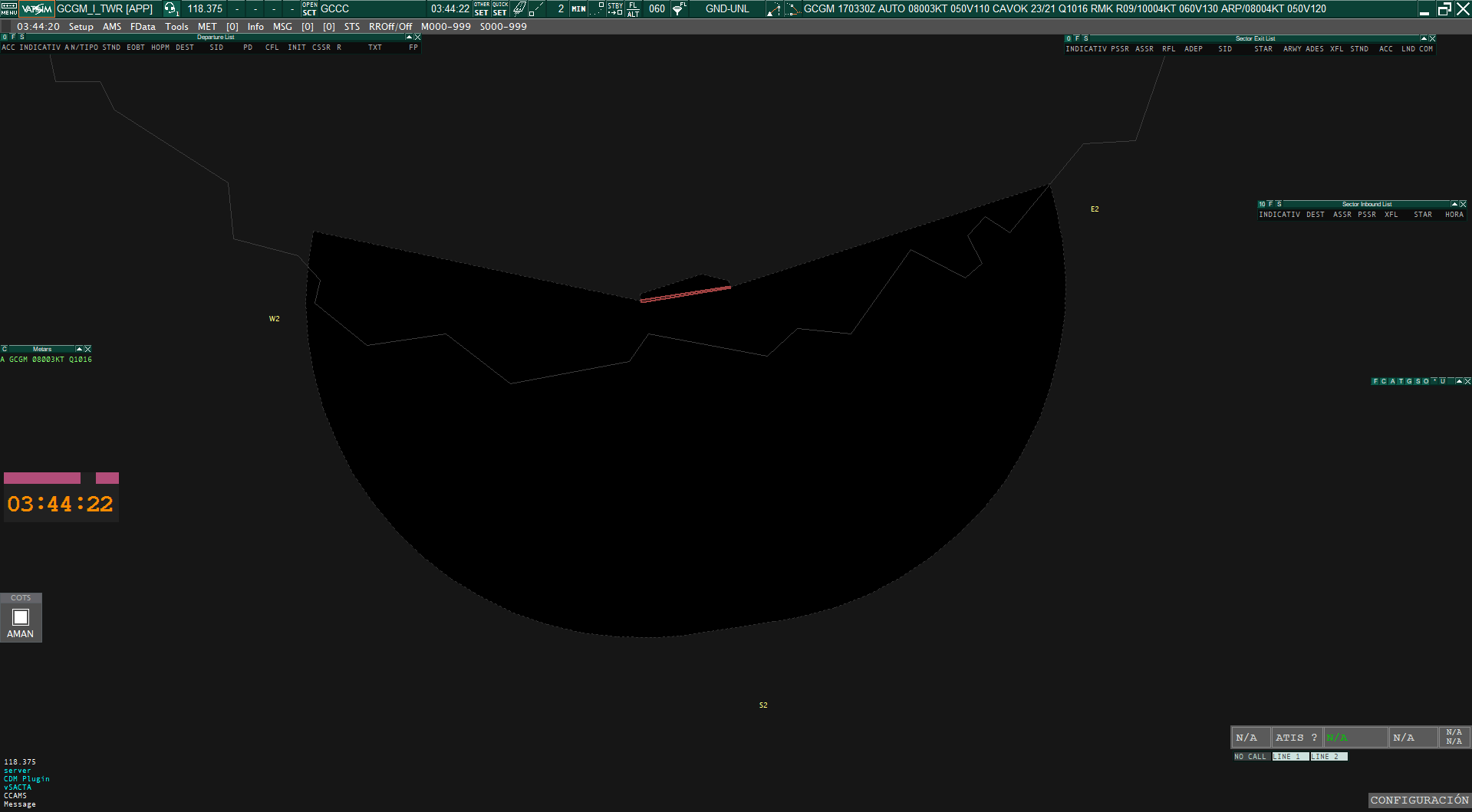Open the 060 FL value dropdown

pyautogui.click(x=657, y=9)
